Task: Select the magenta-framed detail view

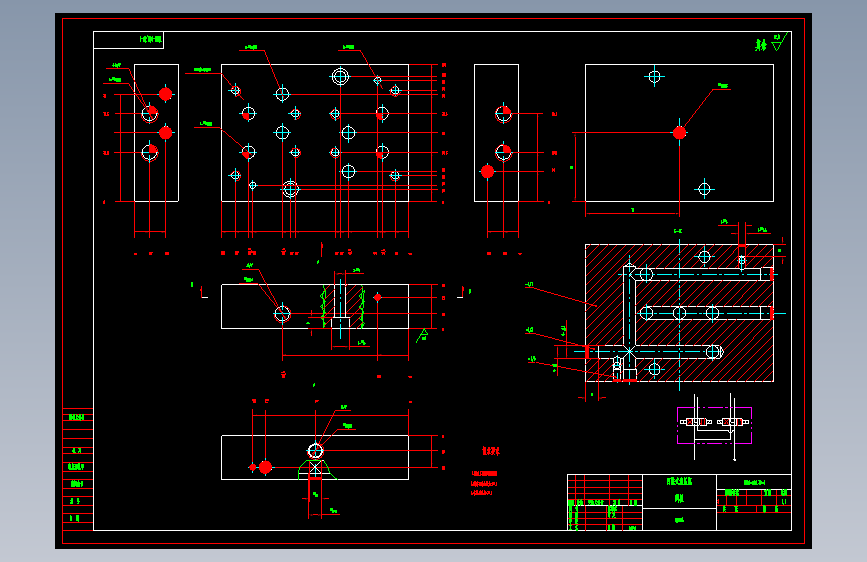Action: (714, 425)
